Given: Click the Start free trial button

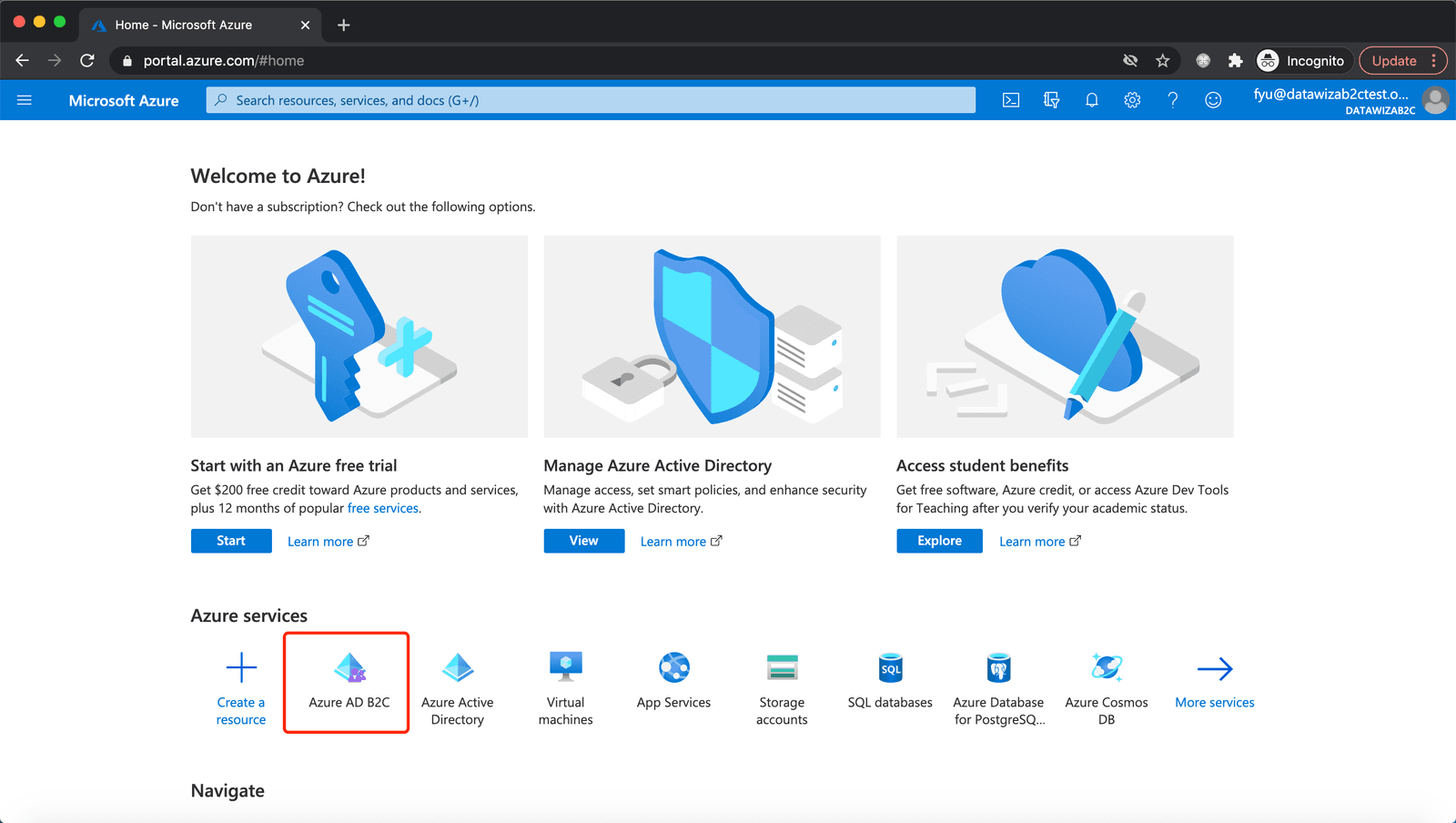Looking at the screenshot, I should [x=231, y=541].
